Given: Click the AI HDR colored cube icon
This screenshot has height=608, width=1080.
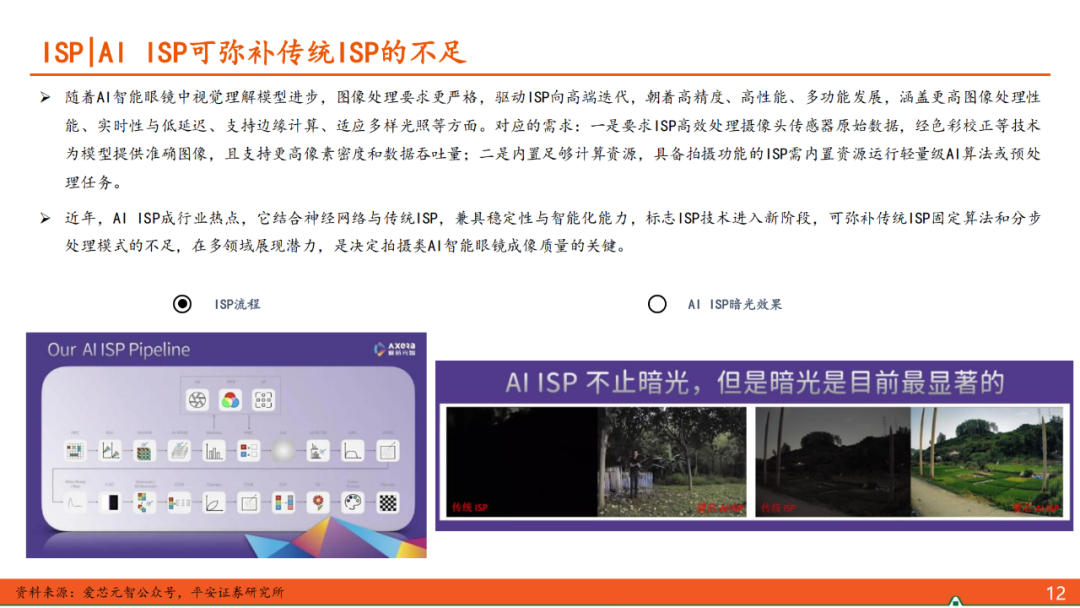Looking at the screenshot, I should [x=144, y=451].
